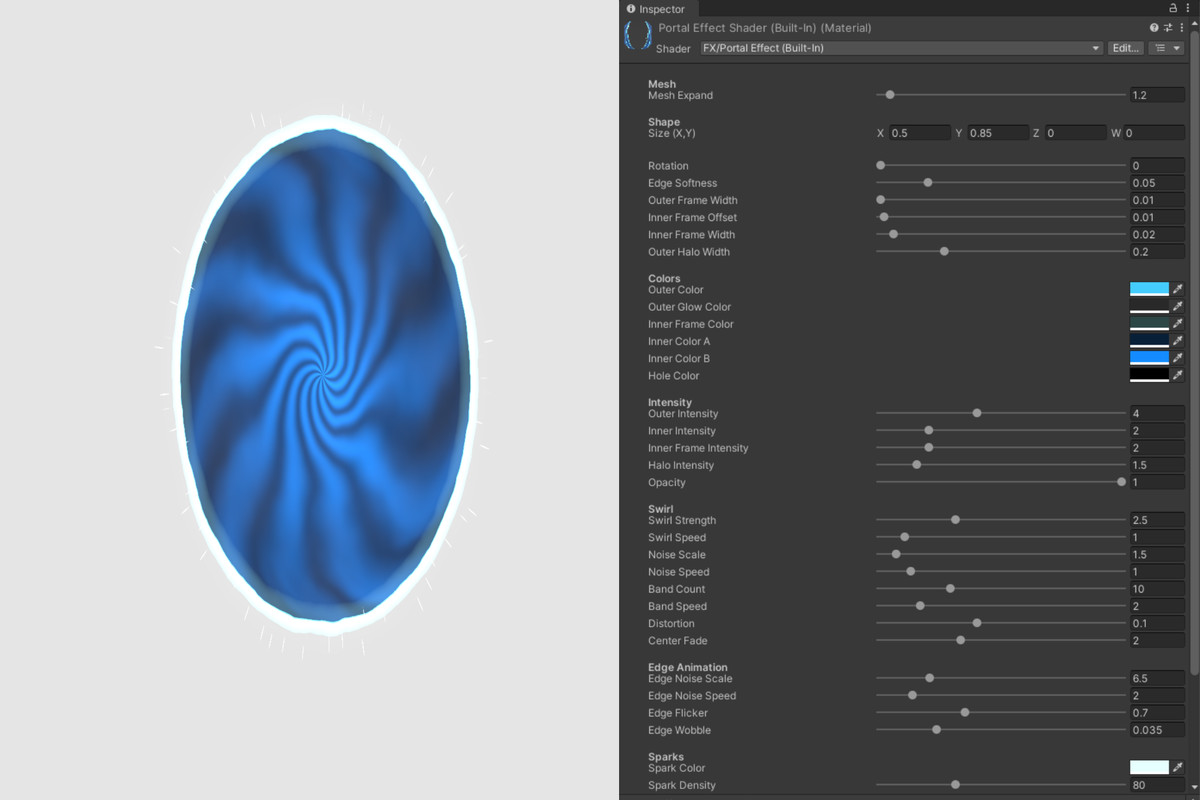Click the info icon on the Inspector tab

[632, 8]
